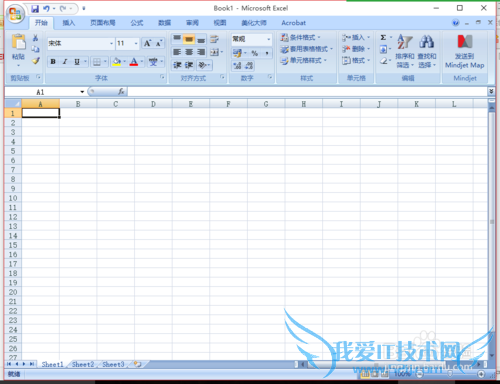
Task: Decrease decimal places
Action: (249, 66)
